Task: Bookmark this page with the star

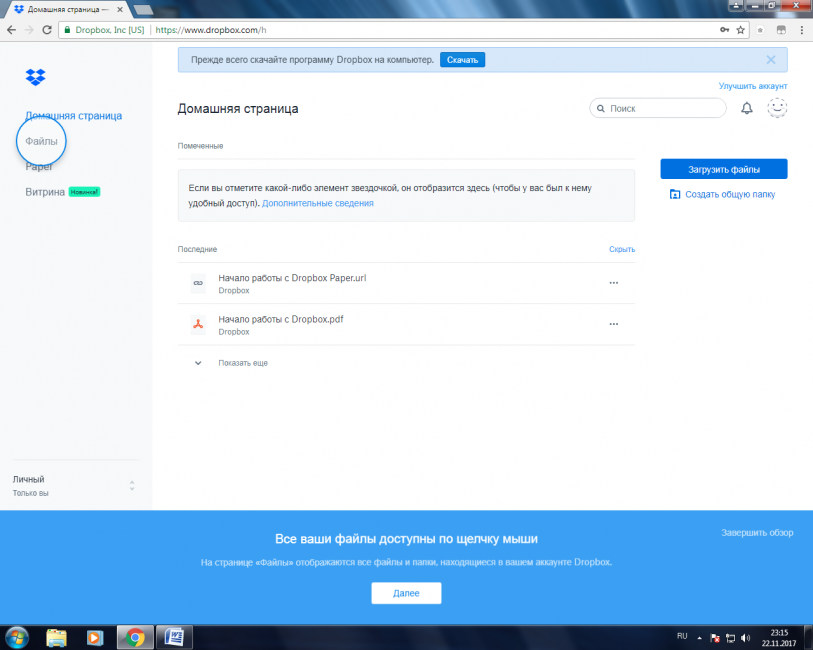Action: coord(740,30)
